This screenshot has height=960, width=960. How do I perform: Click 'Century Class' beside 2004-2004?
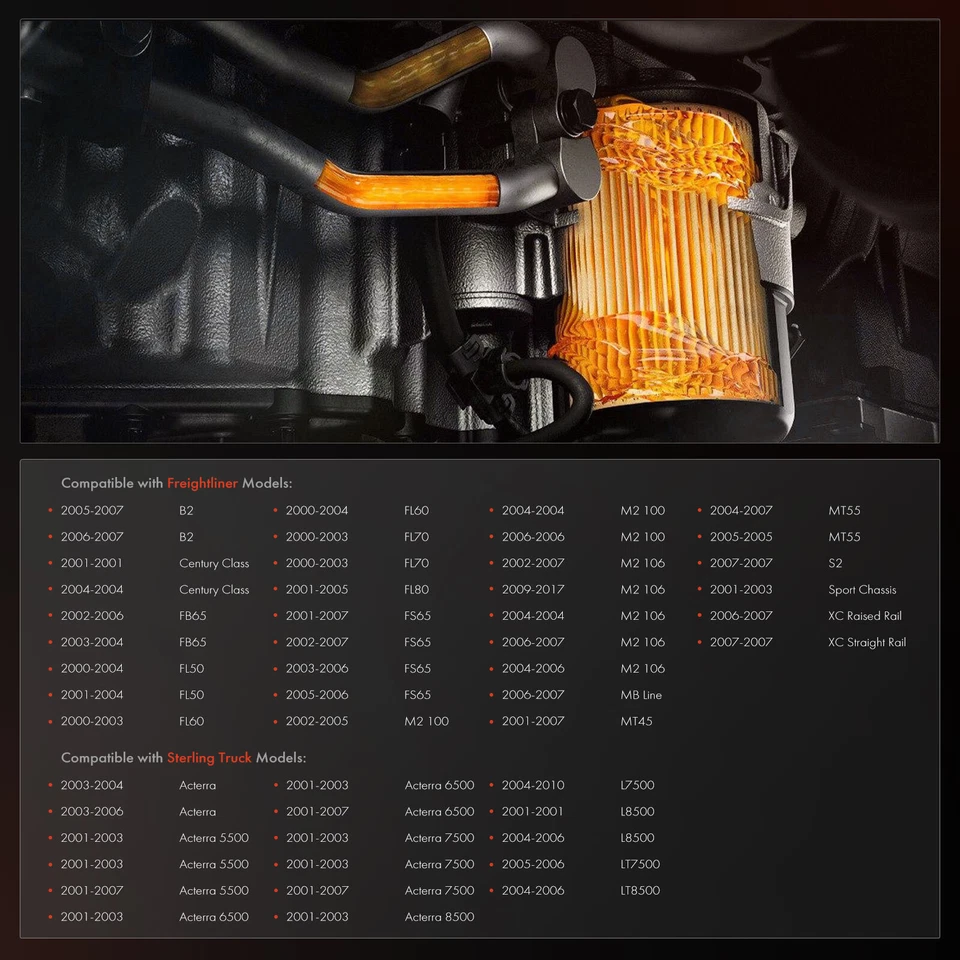pyautogui.click(x=214, y=589)
